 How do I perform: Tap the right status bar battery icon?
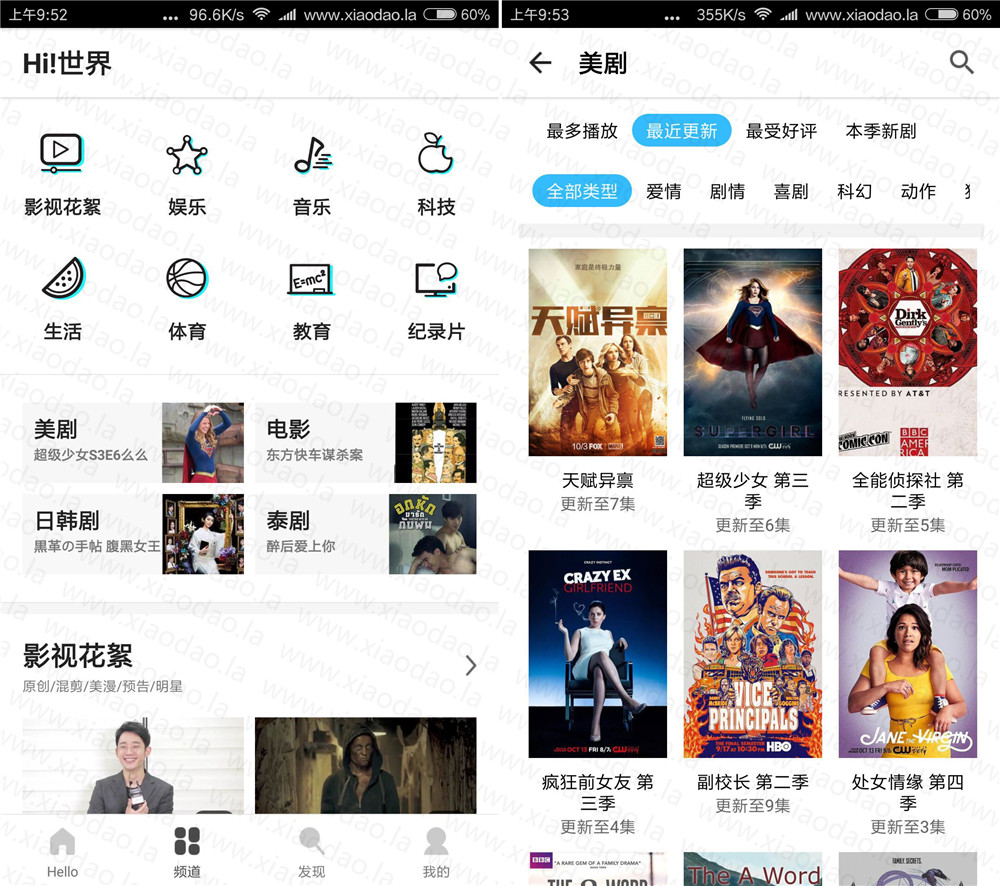941,14
